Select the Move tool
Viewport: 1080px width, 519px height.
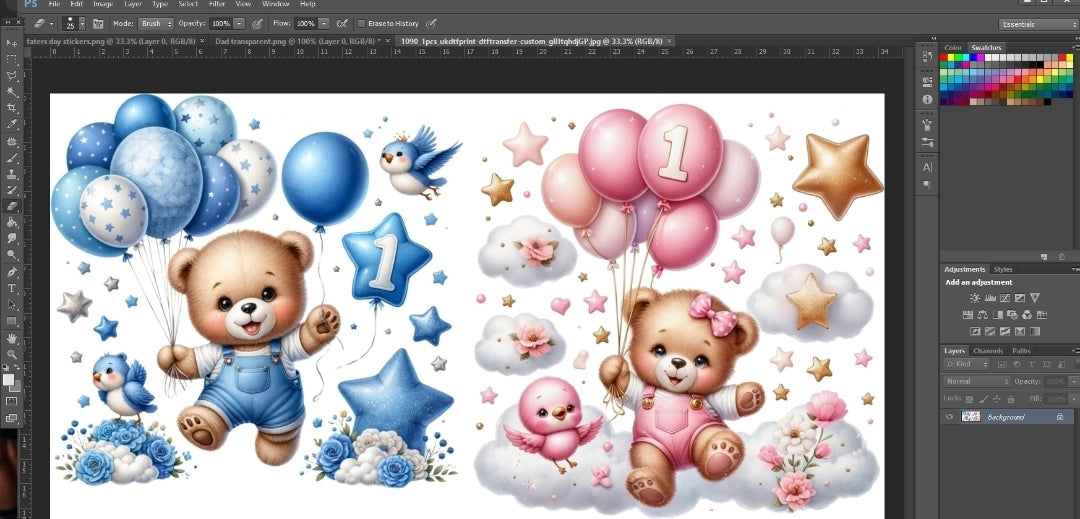[x=12, y=43]
